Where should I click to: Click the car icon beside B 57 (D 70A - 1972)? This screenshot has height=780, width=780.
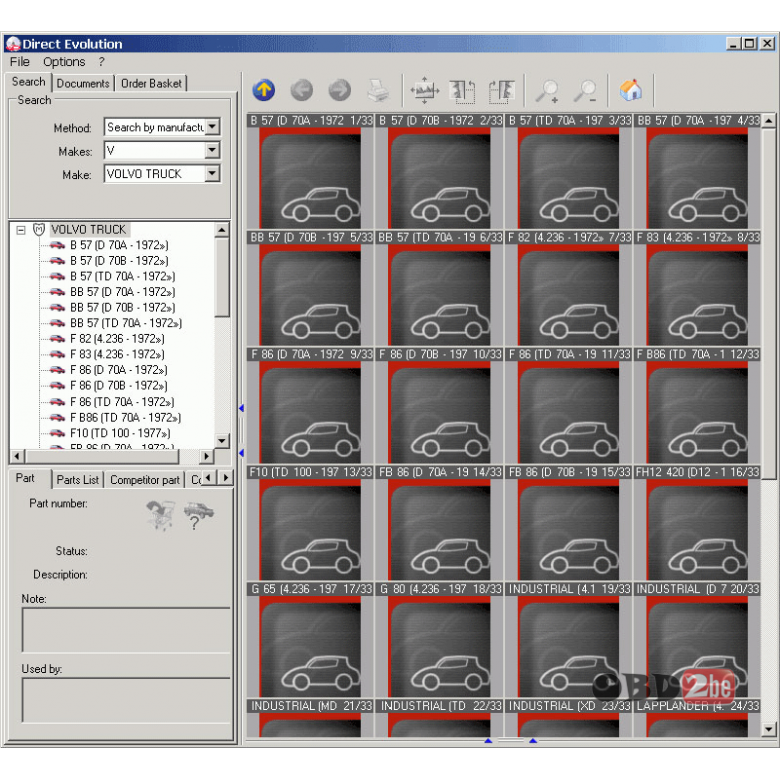coord(57,245)
